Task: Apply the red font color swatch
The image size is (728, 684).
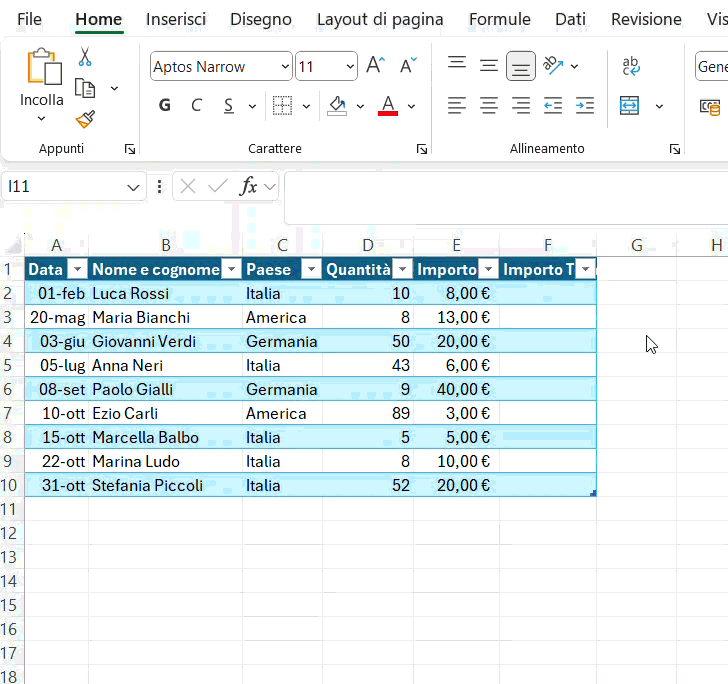Action: coord(388,105)
